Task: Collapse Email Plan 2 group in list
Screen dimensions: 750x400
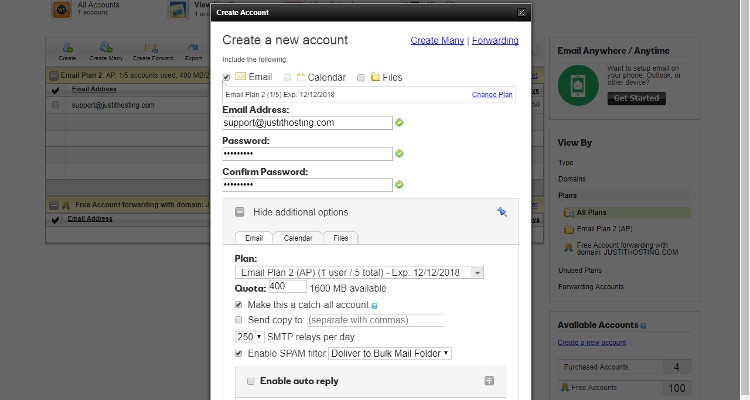Action: [x=54, y=75]
